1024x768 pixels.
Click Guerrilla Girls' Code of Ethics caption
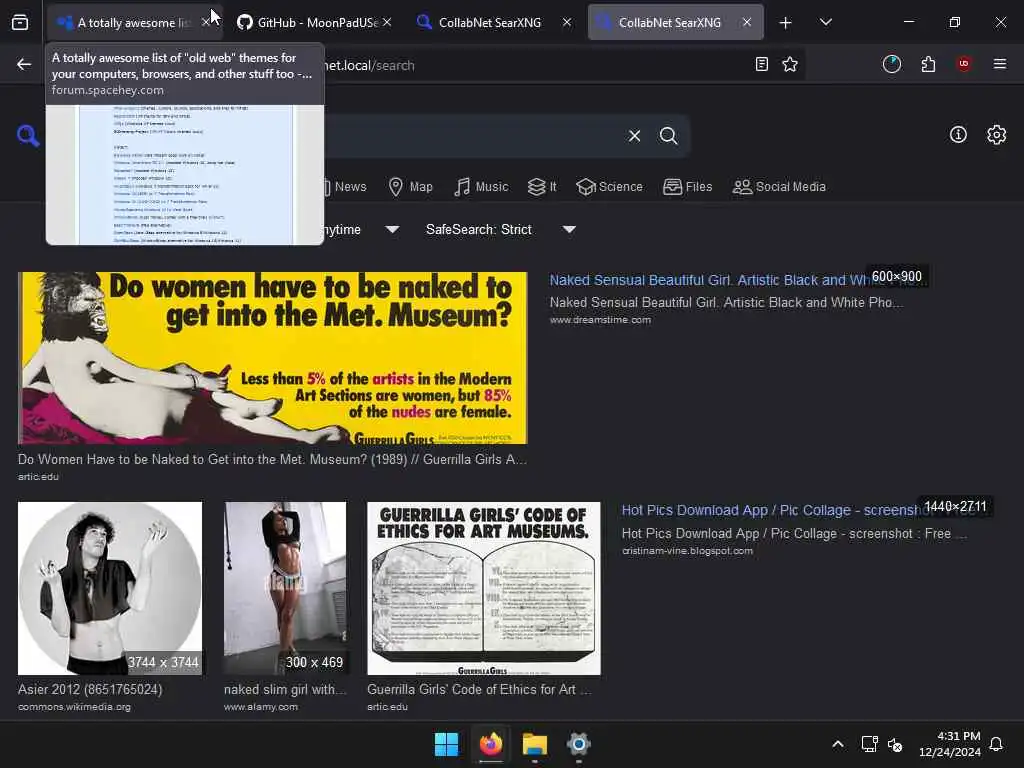coord(479,689)
